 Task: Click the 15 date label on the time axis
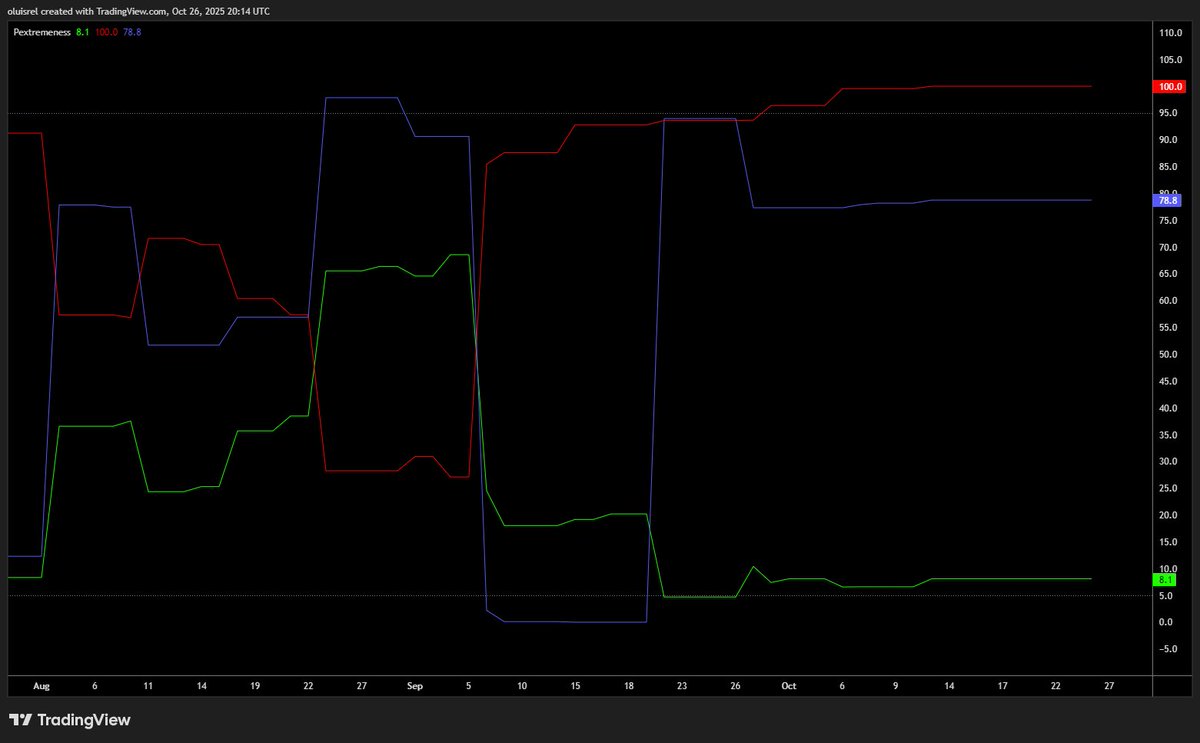pyautogui.click(x=576, y=687)
